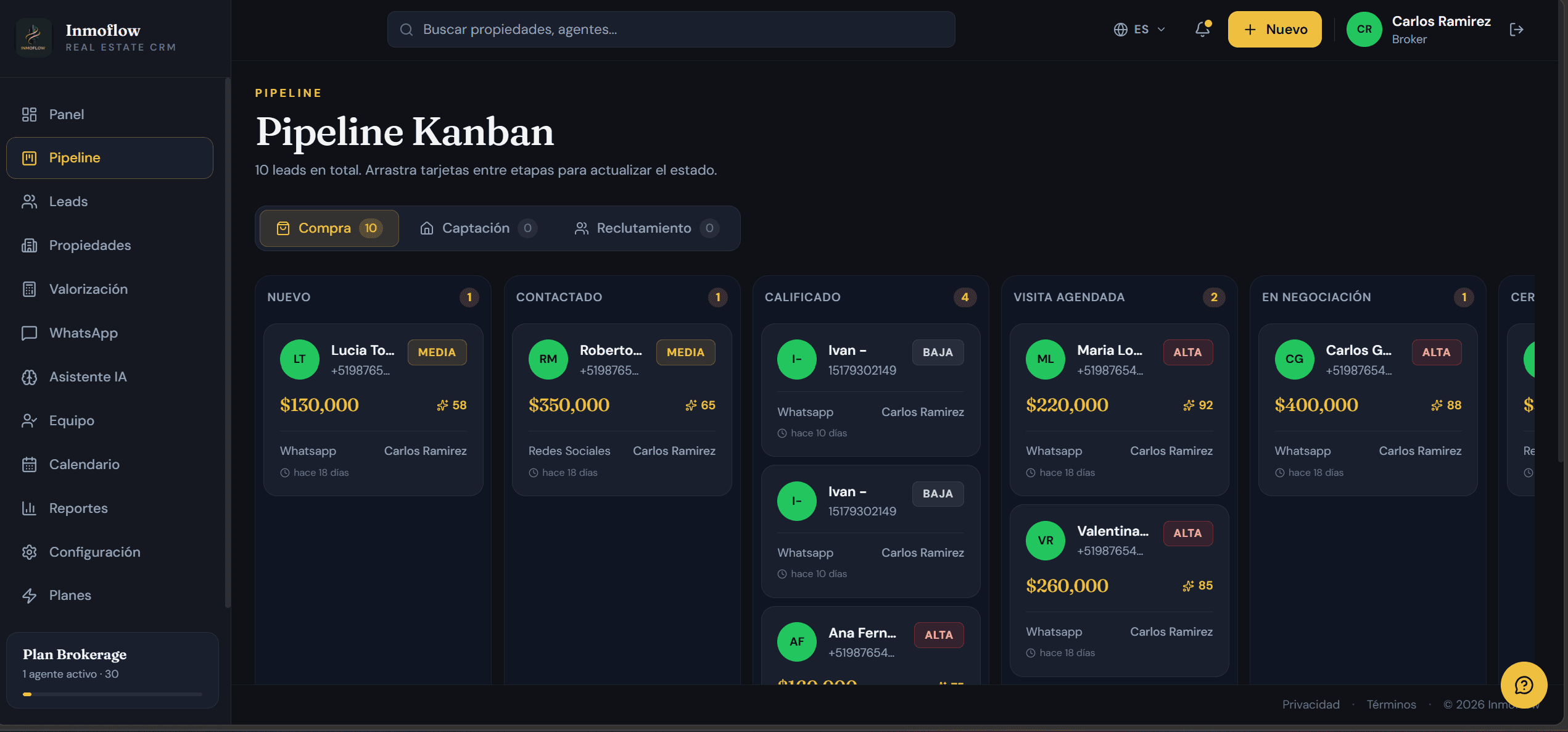Click the CONTACTADO column header
The height and width of the screenshot is (732, 1568).
(x=559, y=297)
